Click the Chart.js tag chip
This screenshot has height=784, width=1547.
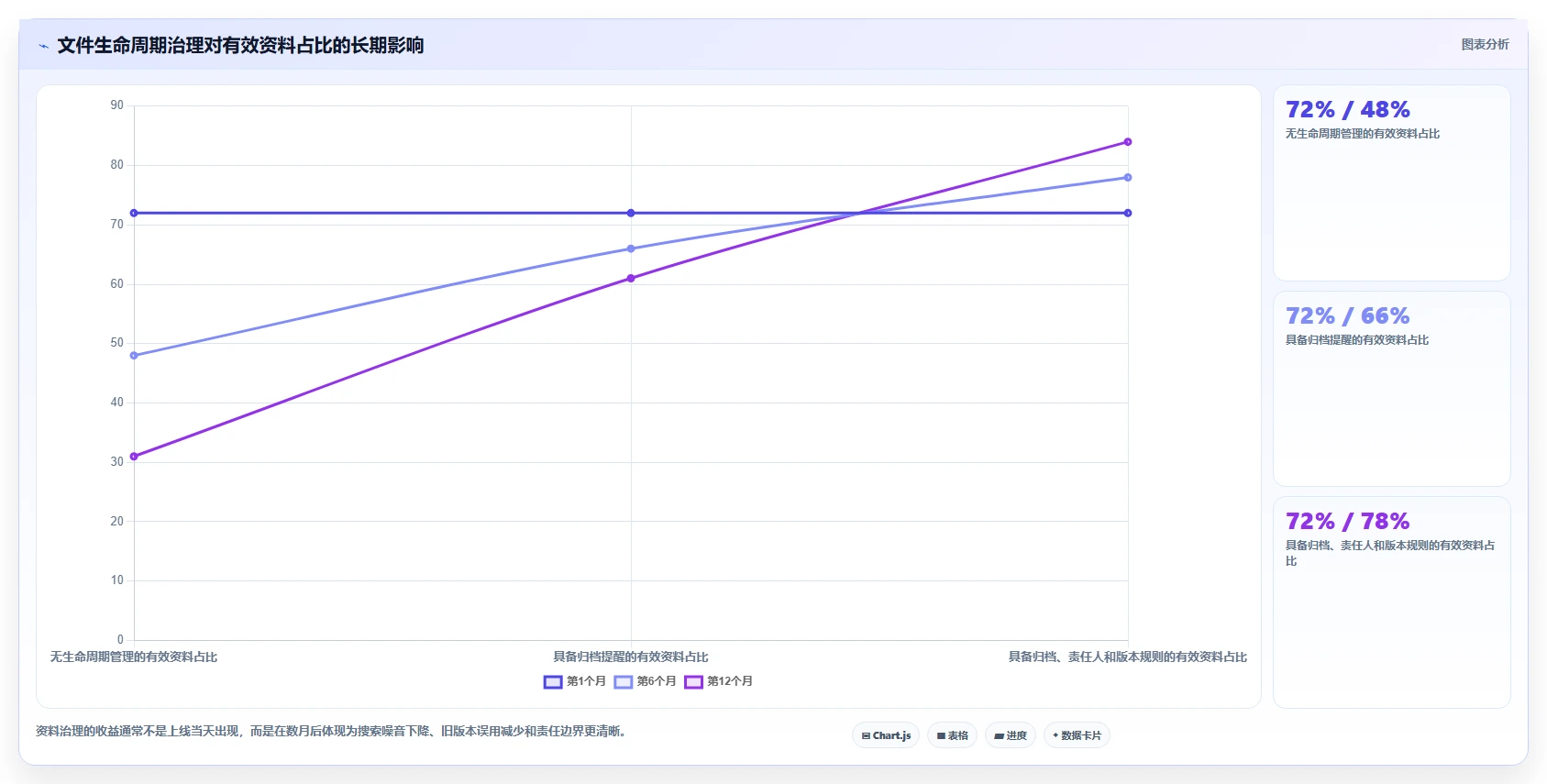coord(886,735)
